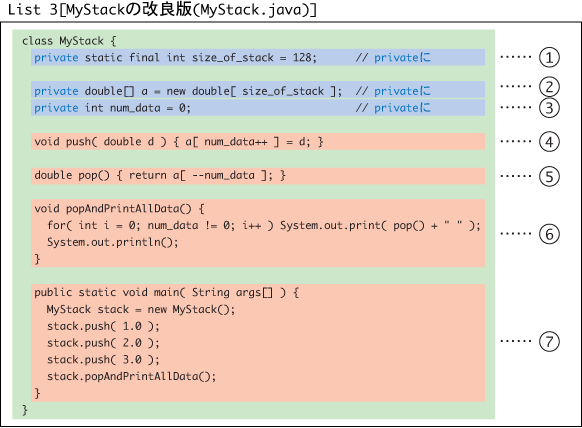The height and width of the screenshot is (428, 582).
Task: Click the circled number 1 marker
Action: point(549,58)
